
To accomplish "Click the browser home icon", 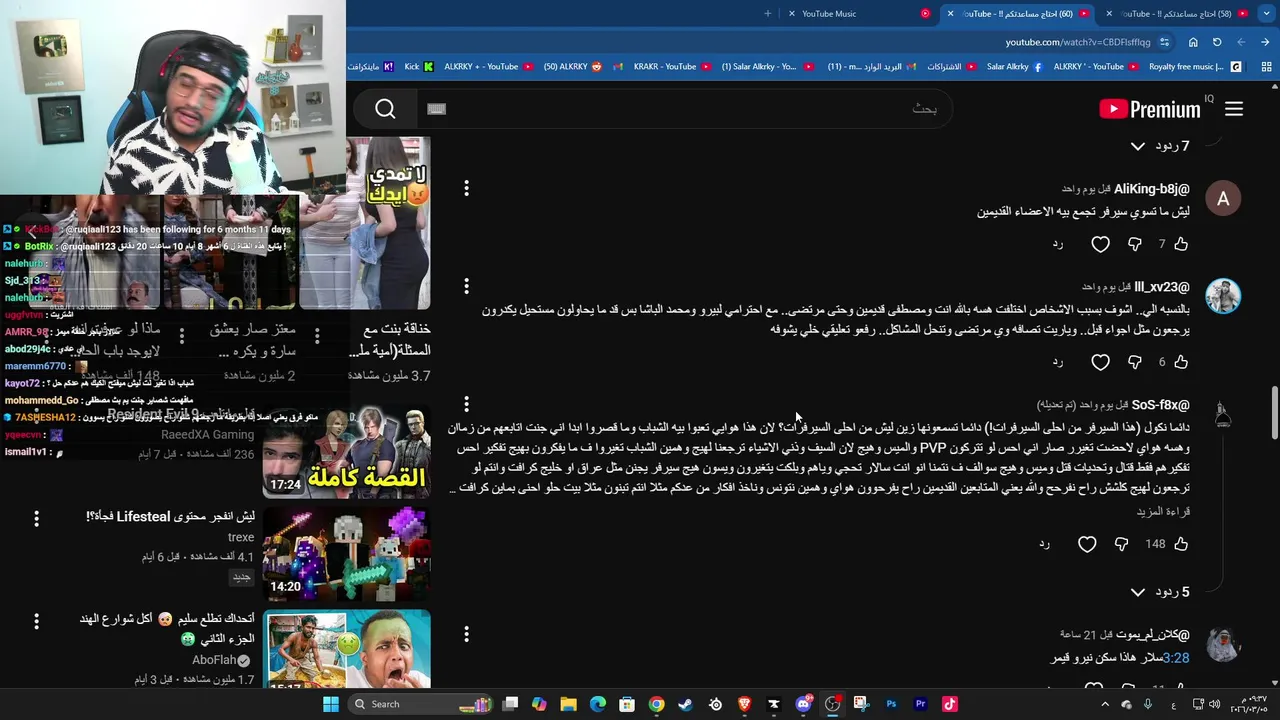I will (1193, 42).
